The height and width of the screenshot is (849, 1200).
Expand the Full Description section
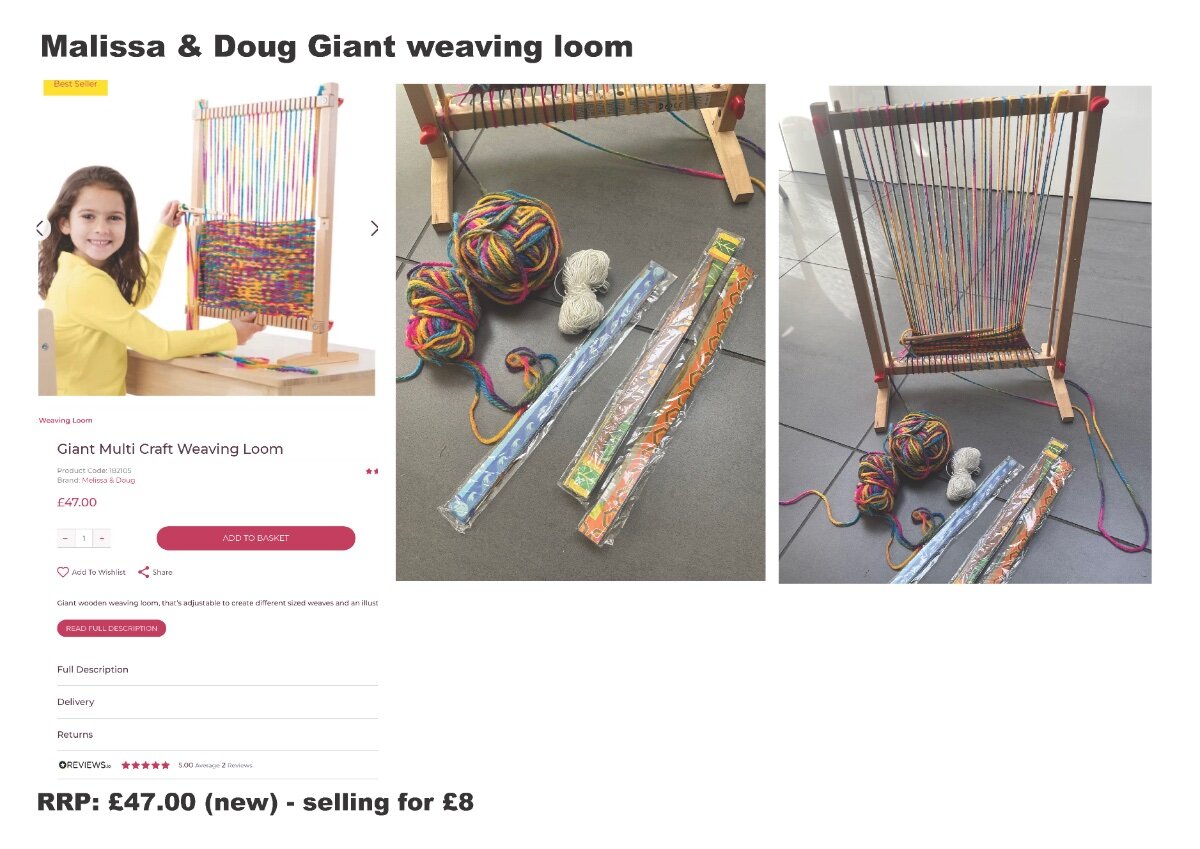217,670
